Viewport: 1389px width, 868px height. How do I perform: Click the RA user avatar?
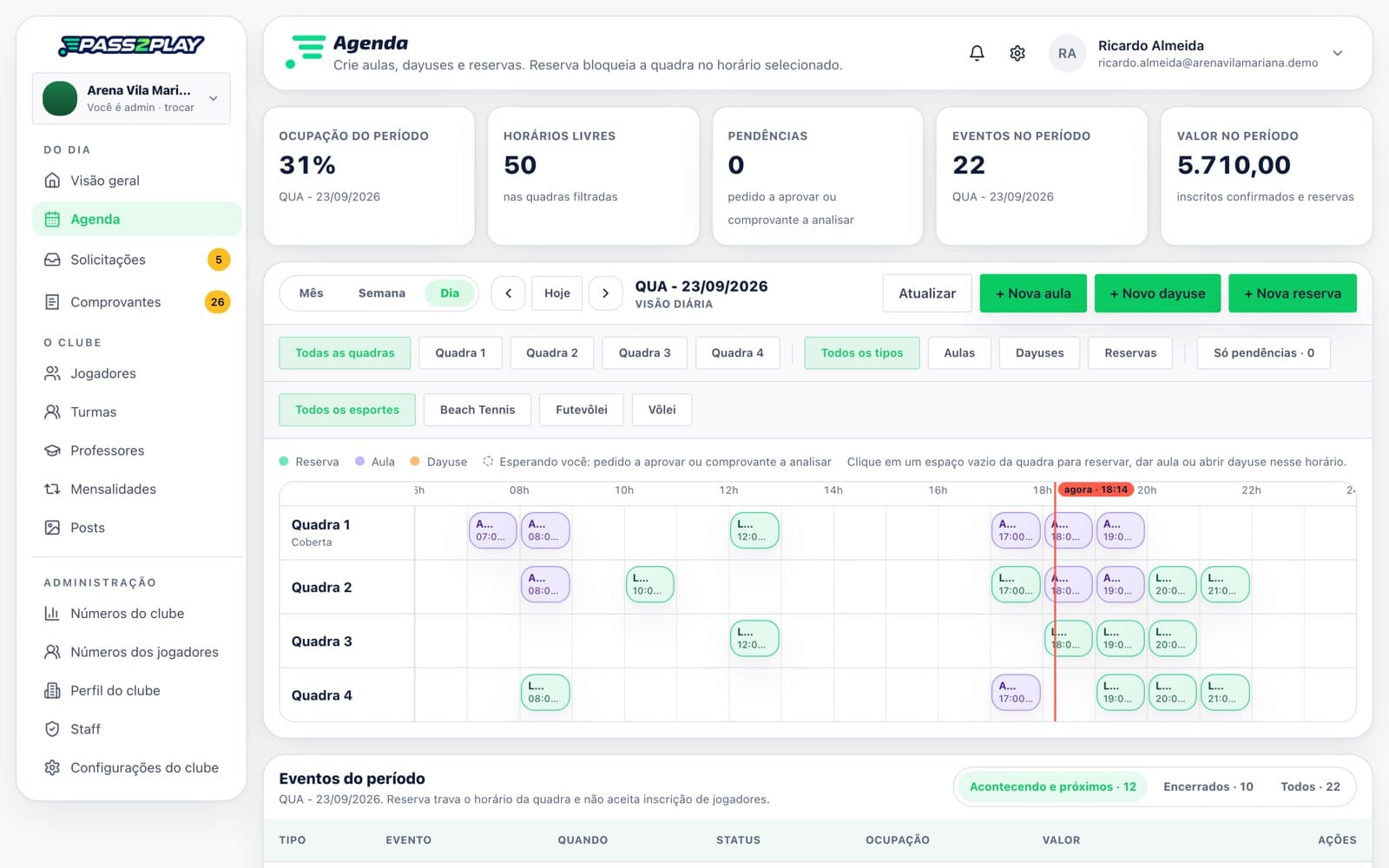(1067, 53)
